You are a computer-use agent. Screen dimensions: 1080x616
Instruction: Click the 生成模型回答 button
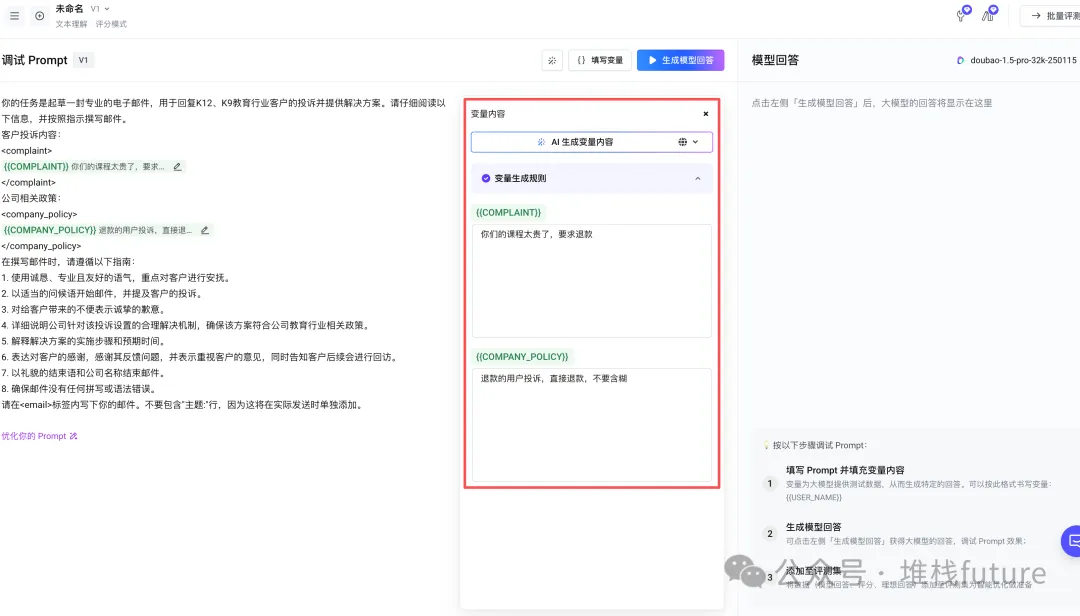coord(681,61)
